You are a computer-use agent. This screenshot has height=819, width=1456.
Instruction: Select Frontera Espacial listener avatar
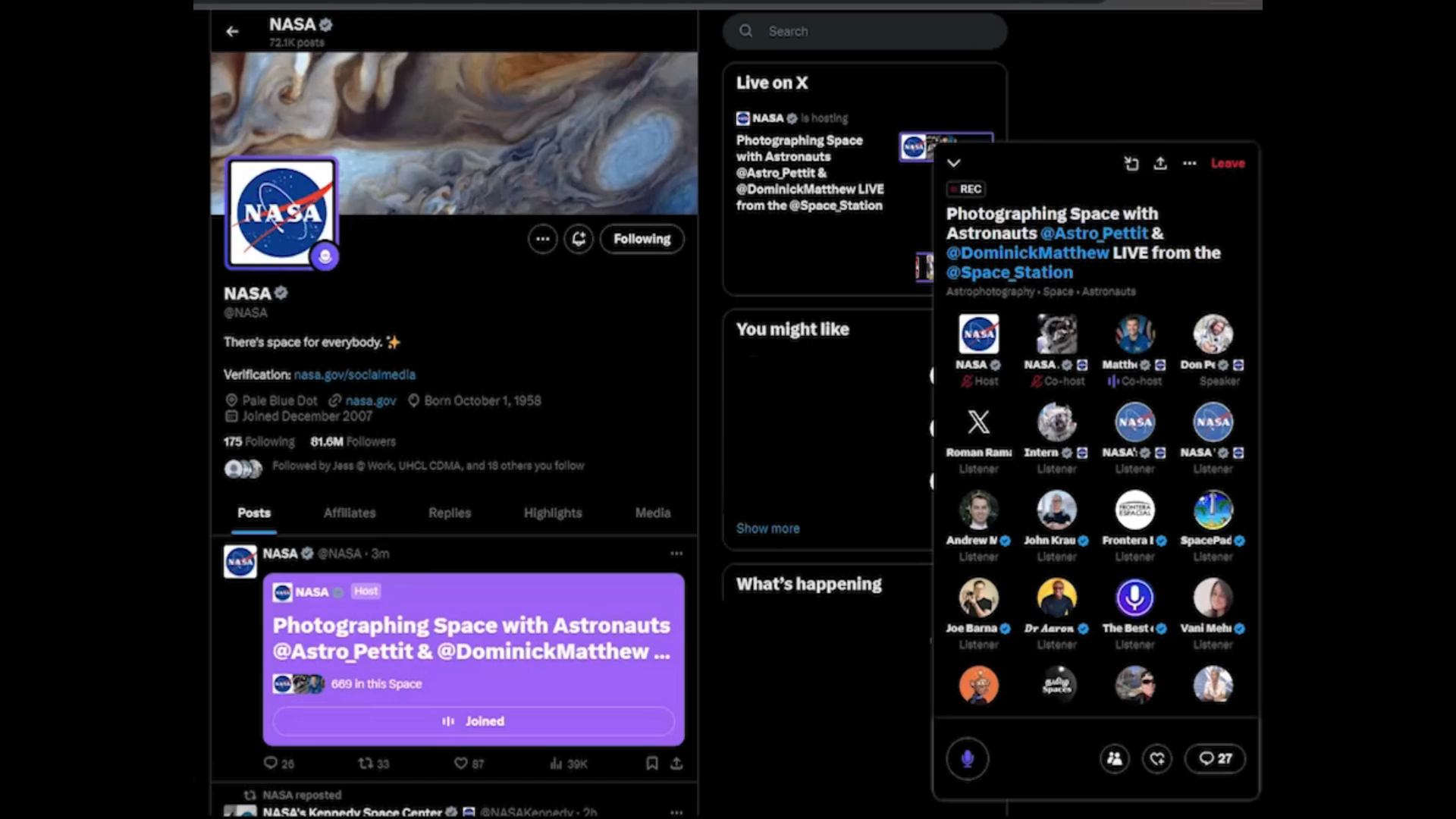click(1134, 510)
